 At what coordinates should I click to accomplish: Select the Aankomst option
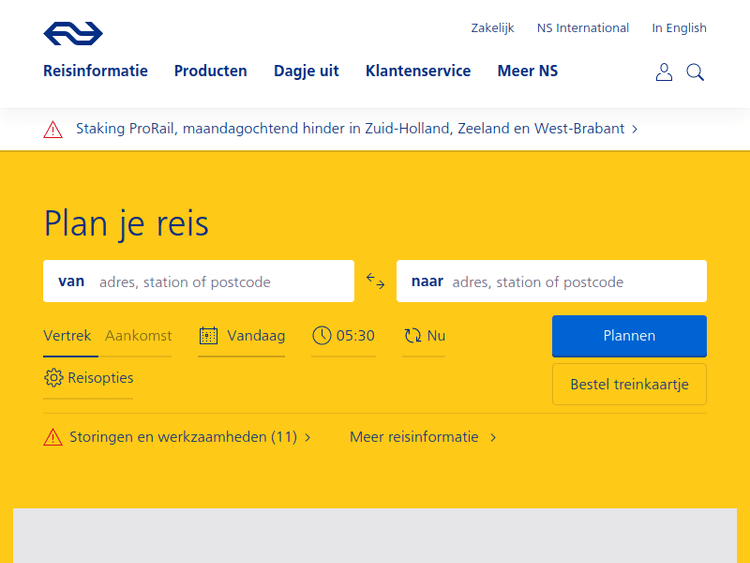[x=138, y=336]
